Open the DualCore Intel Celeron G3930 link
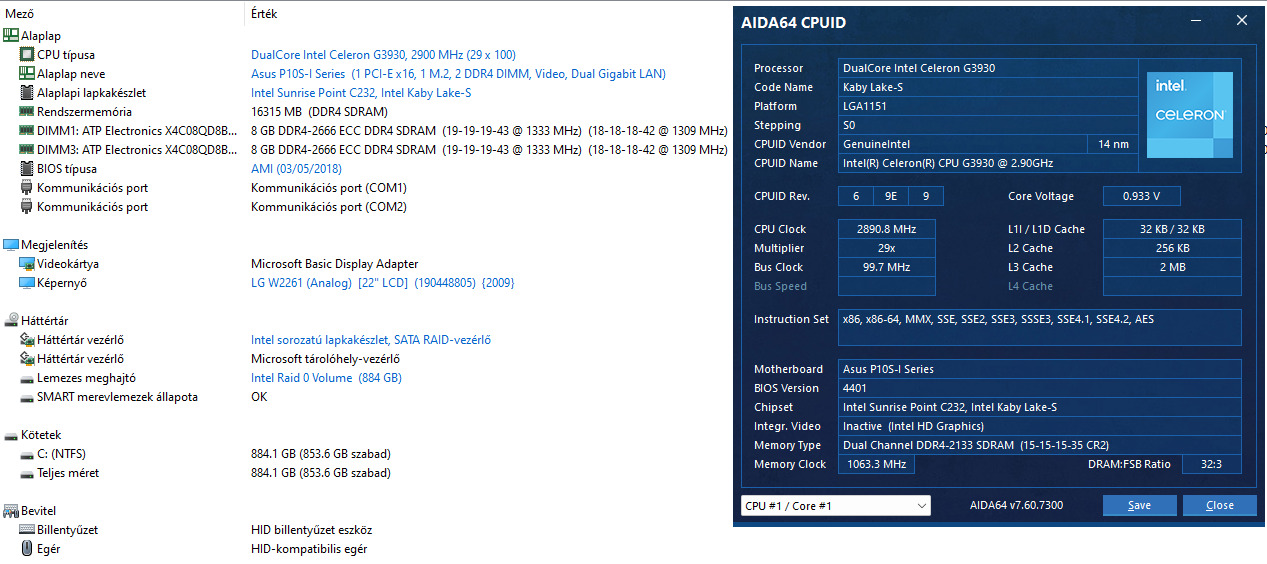The image size is (1267, 564). coord(384,55)
